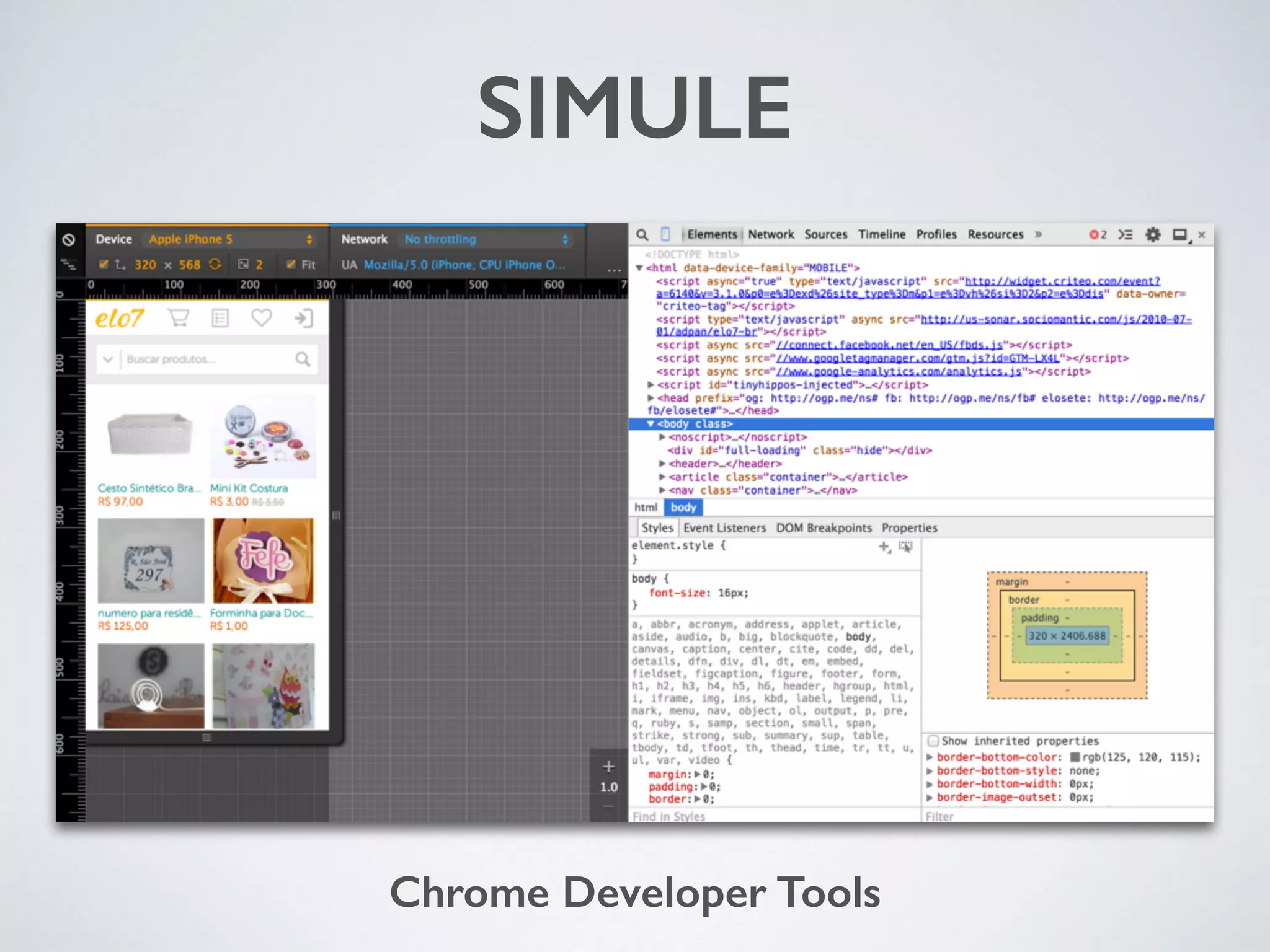This screenshot has width=1270, height=952.
Task: Click the login arrow icon in page header
Action: coord(303,318)
